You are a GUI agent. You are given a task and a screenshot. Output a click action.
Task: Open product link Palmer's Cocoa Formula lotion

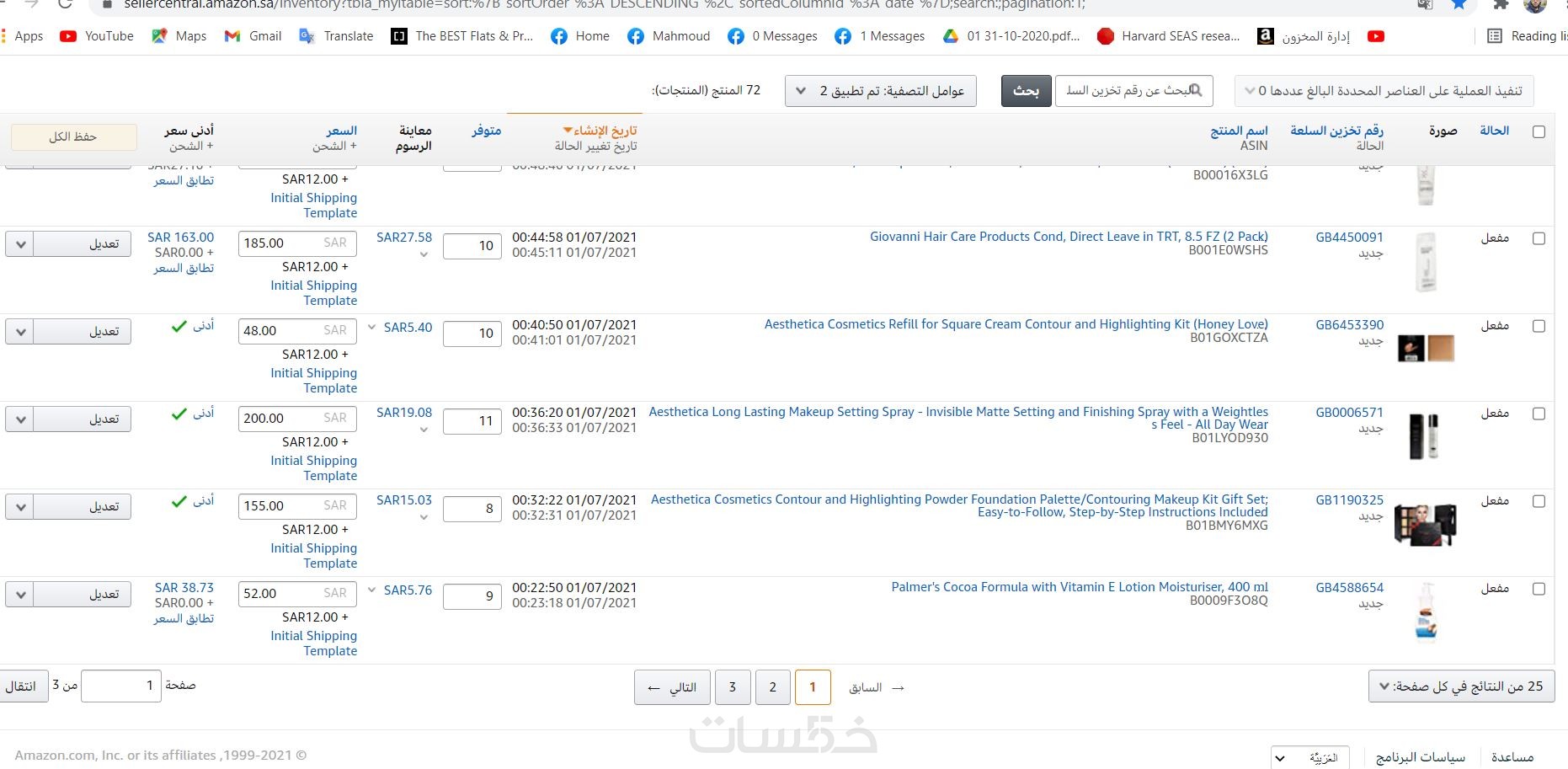[x=1080, y=587]
